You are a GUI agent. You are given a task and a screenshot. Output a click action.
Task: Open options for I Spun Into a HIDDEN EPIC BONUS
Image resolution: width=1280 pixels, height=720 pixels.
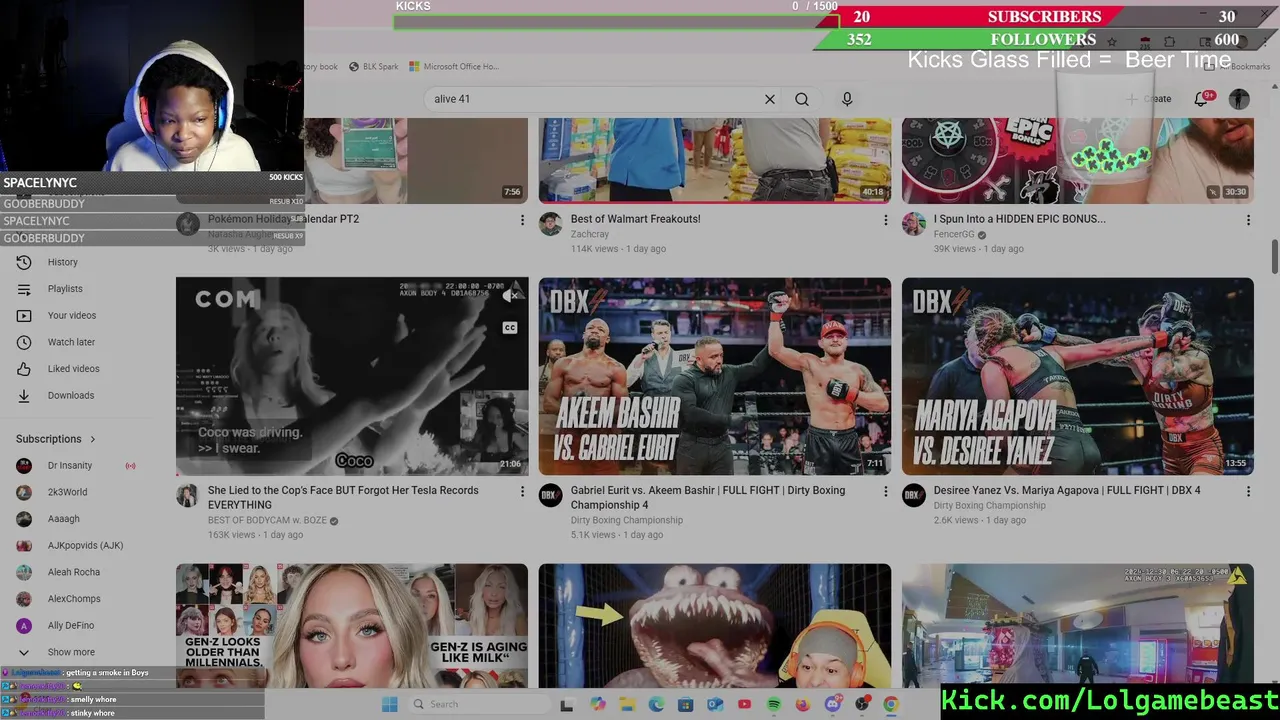pos(1248,219)
